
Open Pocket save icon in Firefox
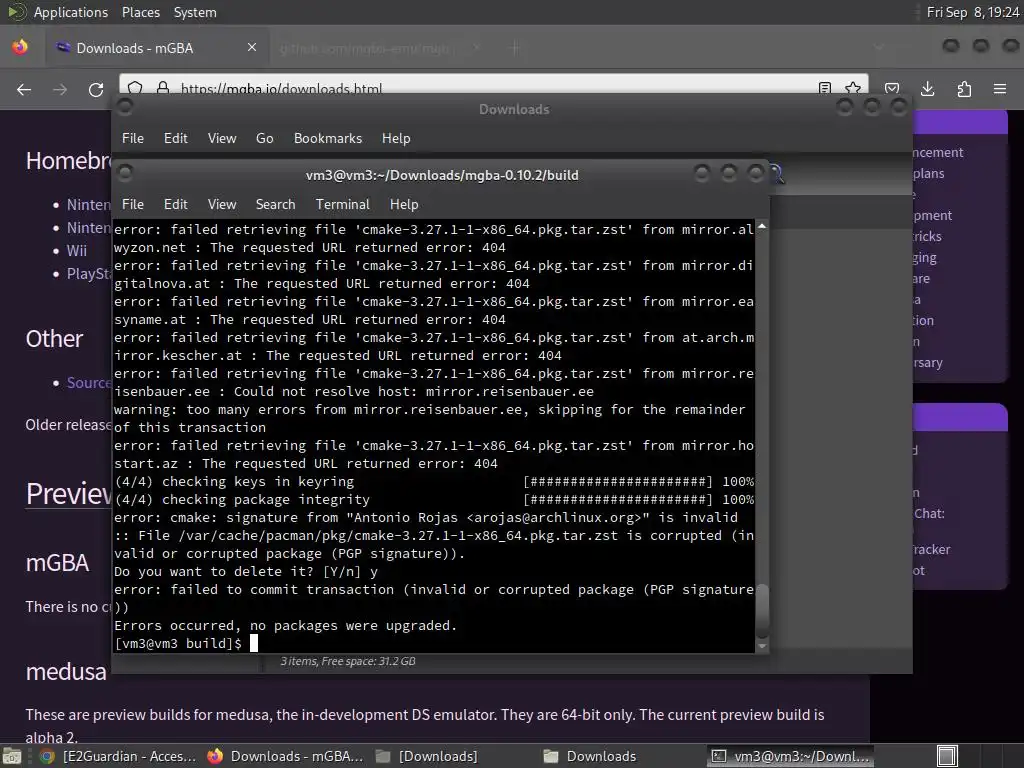point(892,89)
